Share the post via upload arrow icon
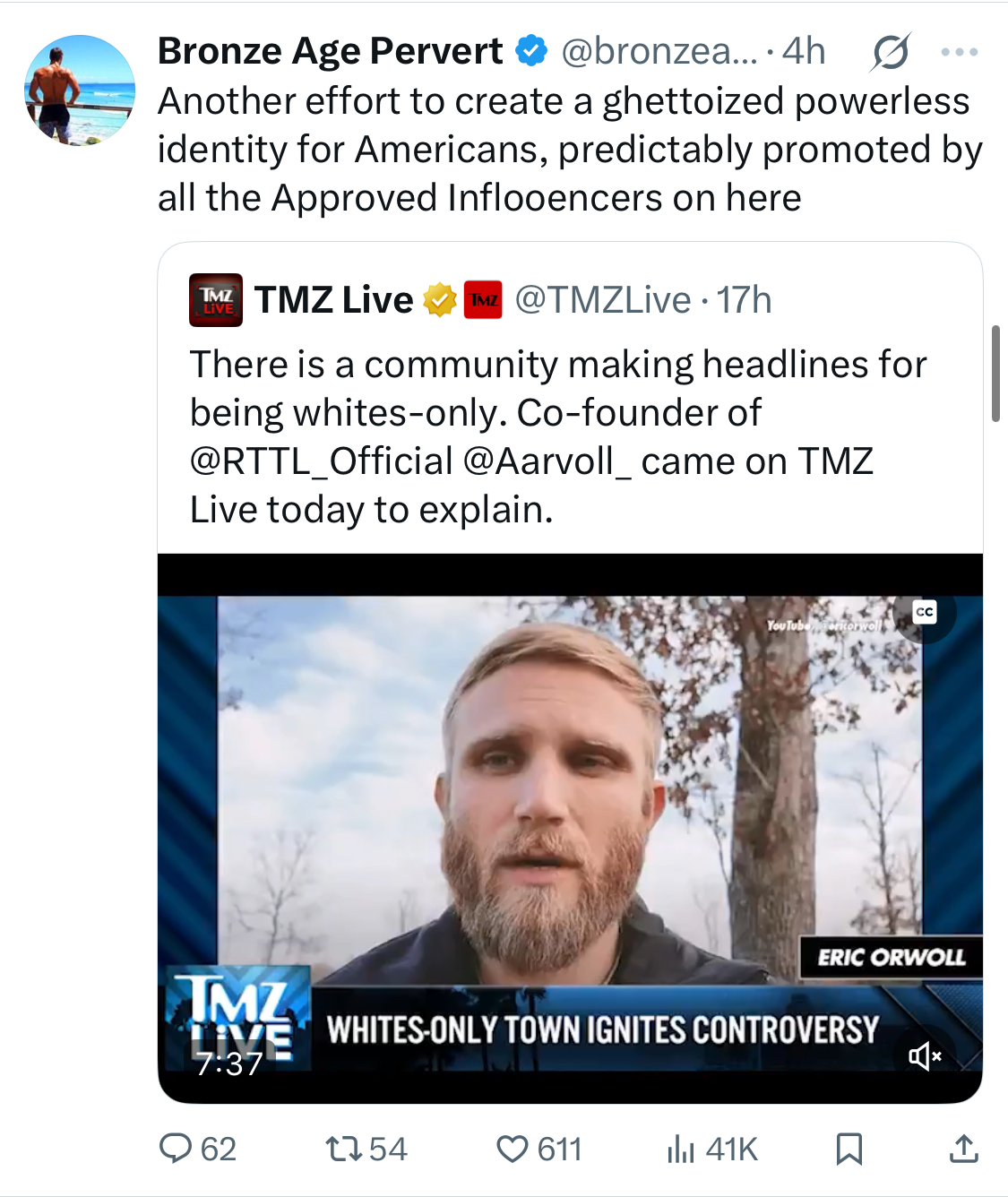 tap(963, 1149)
